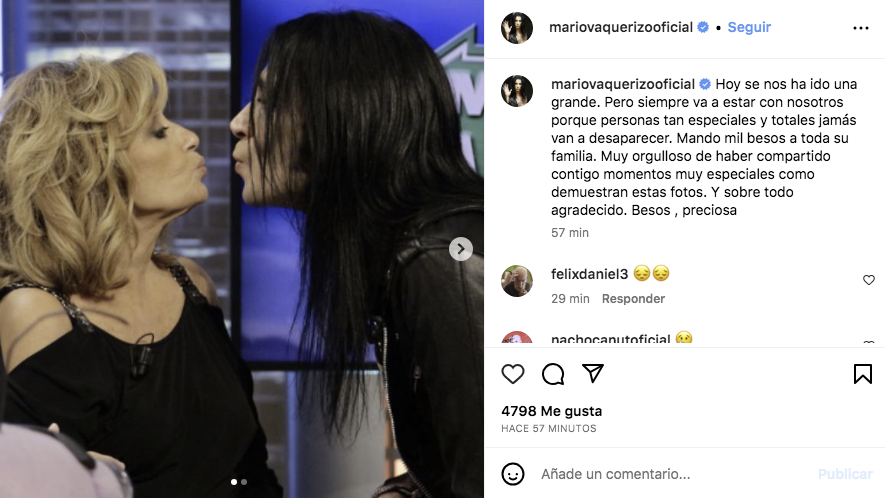This screenshot has height=498, width=885.
Task: Save post with bookmark icon
Action: pos(862,374)
